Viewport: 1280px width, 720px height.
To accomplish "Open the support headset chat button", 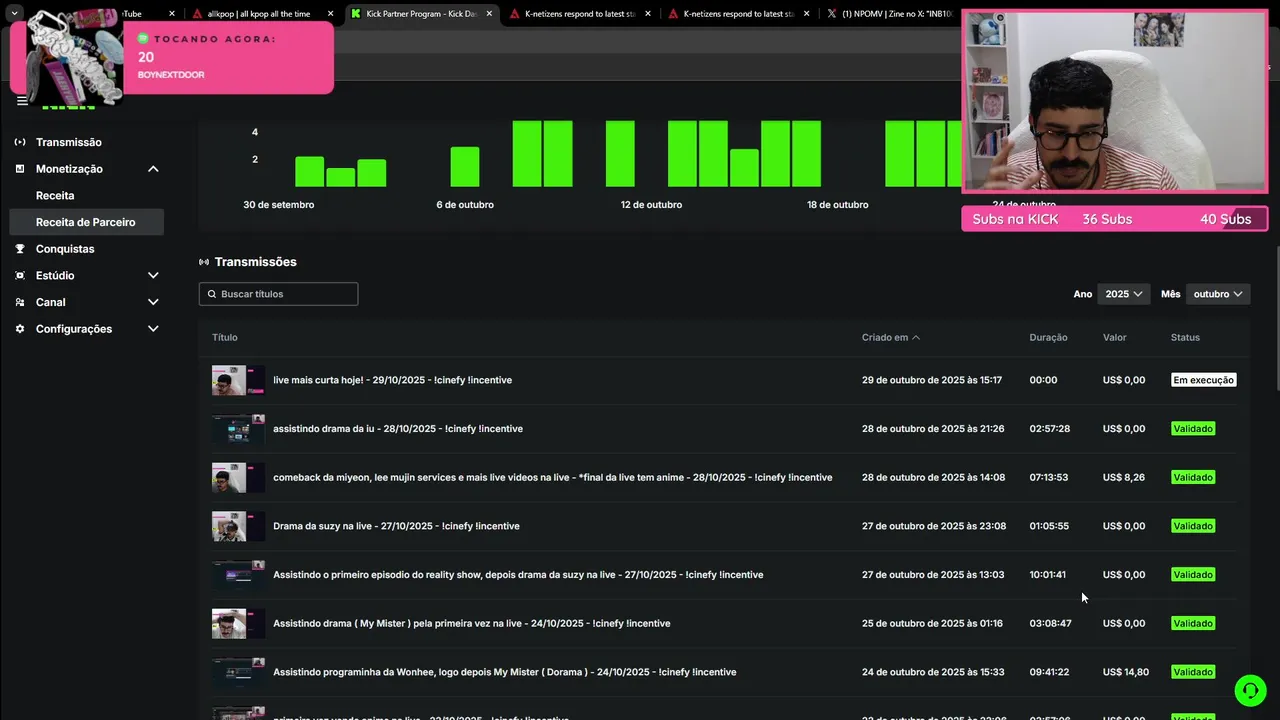I will click(x=1250, y=691).
